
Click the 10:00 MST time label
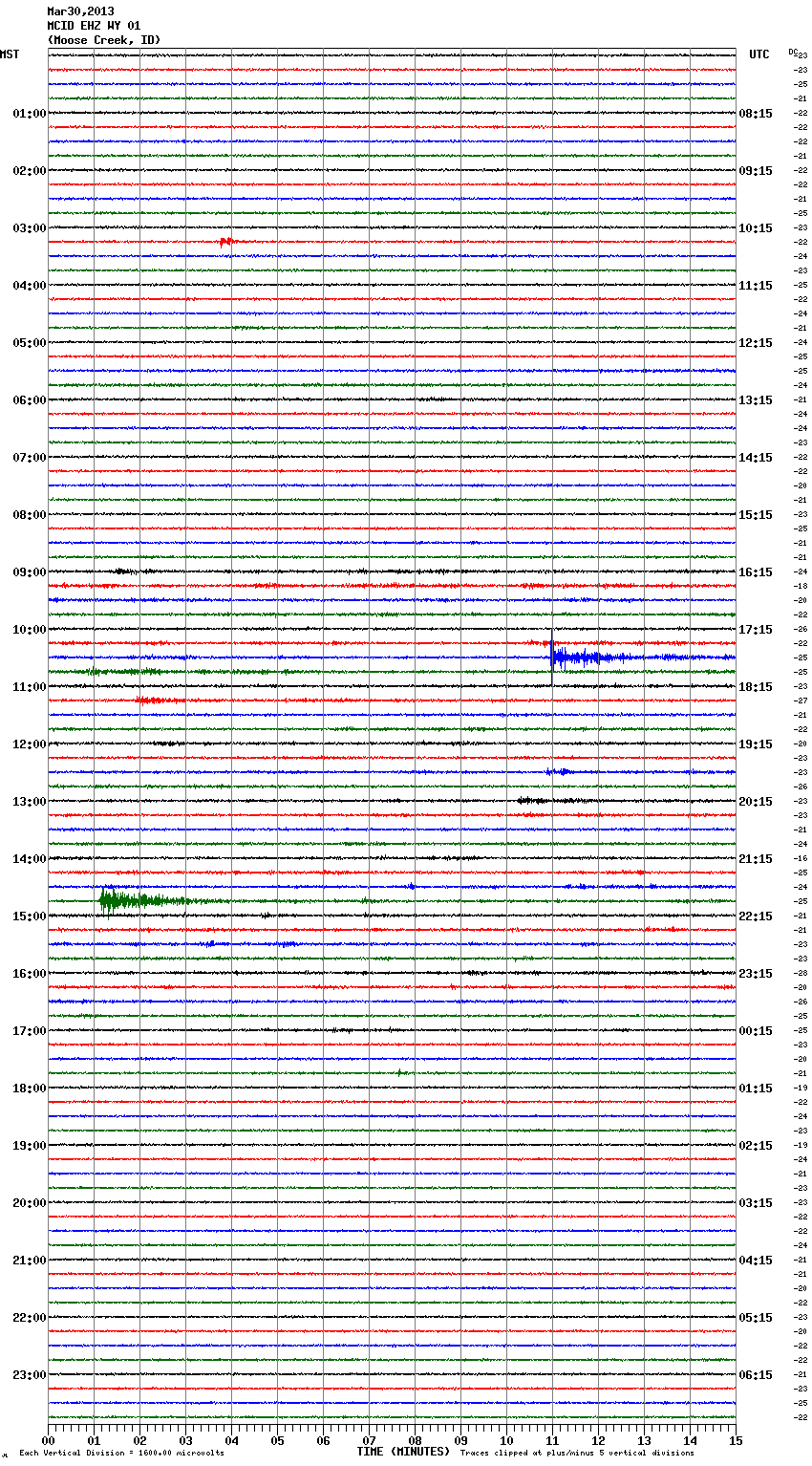(30, 630)
